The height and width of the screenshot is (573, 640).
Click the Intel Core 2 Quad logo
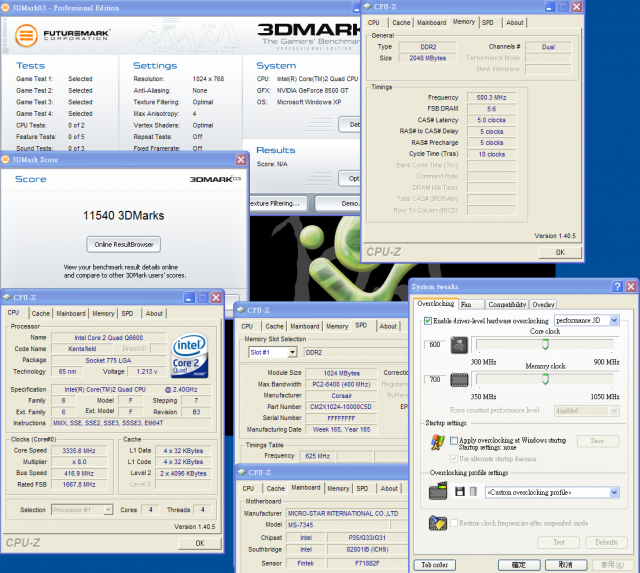pos(190,355)
